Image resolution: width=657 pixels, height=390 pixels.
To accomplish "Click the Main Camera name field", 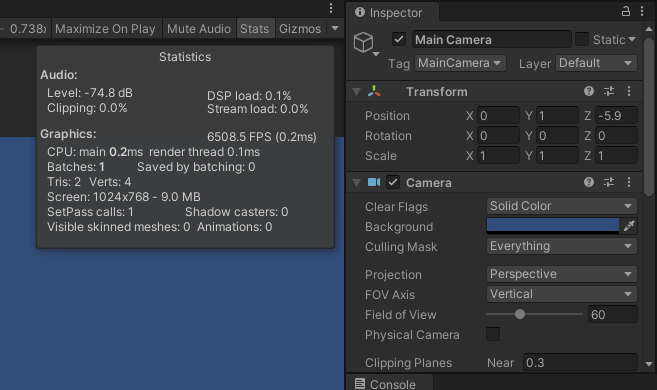I will [491, 39].
